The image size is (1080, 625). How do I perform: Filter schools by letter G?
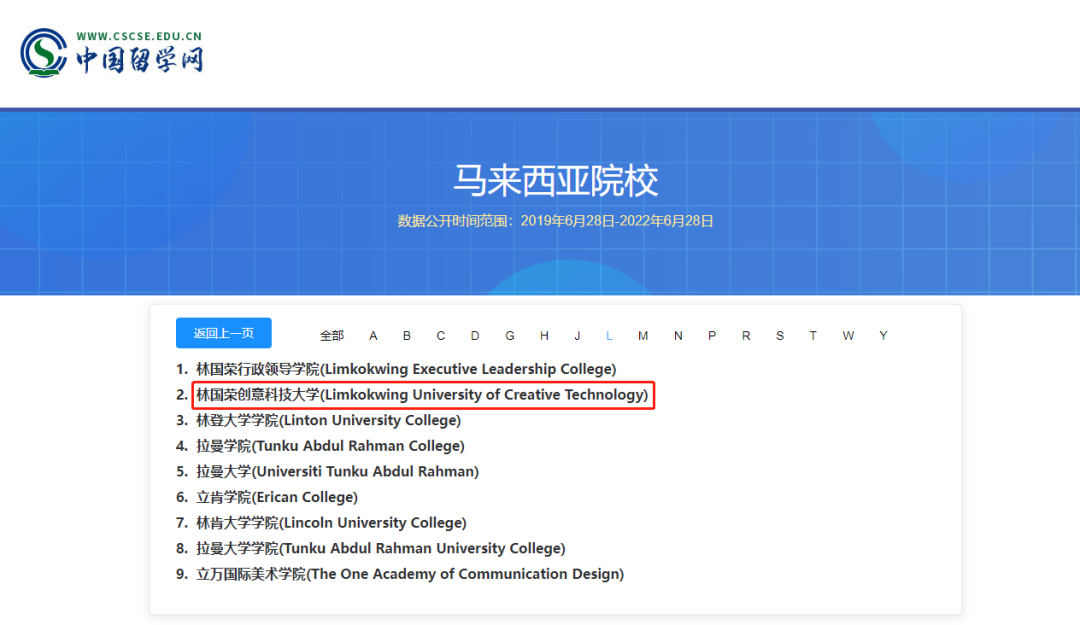click(x=510, y=336)
